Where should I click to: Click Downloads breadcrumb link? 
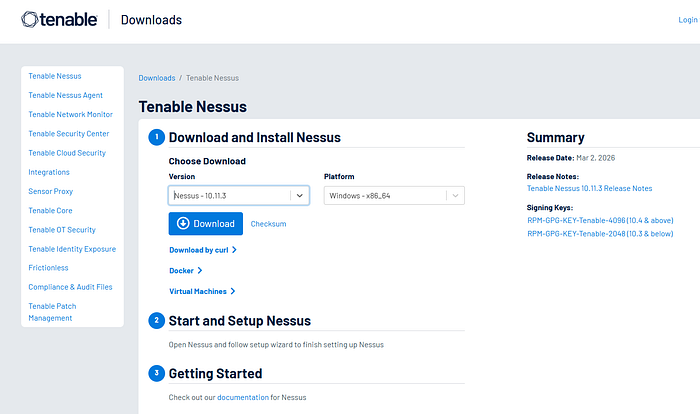157,78
